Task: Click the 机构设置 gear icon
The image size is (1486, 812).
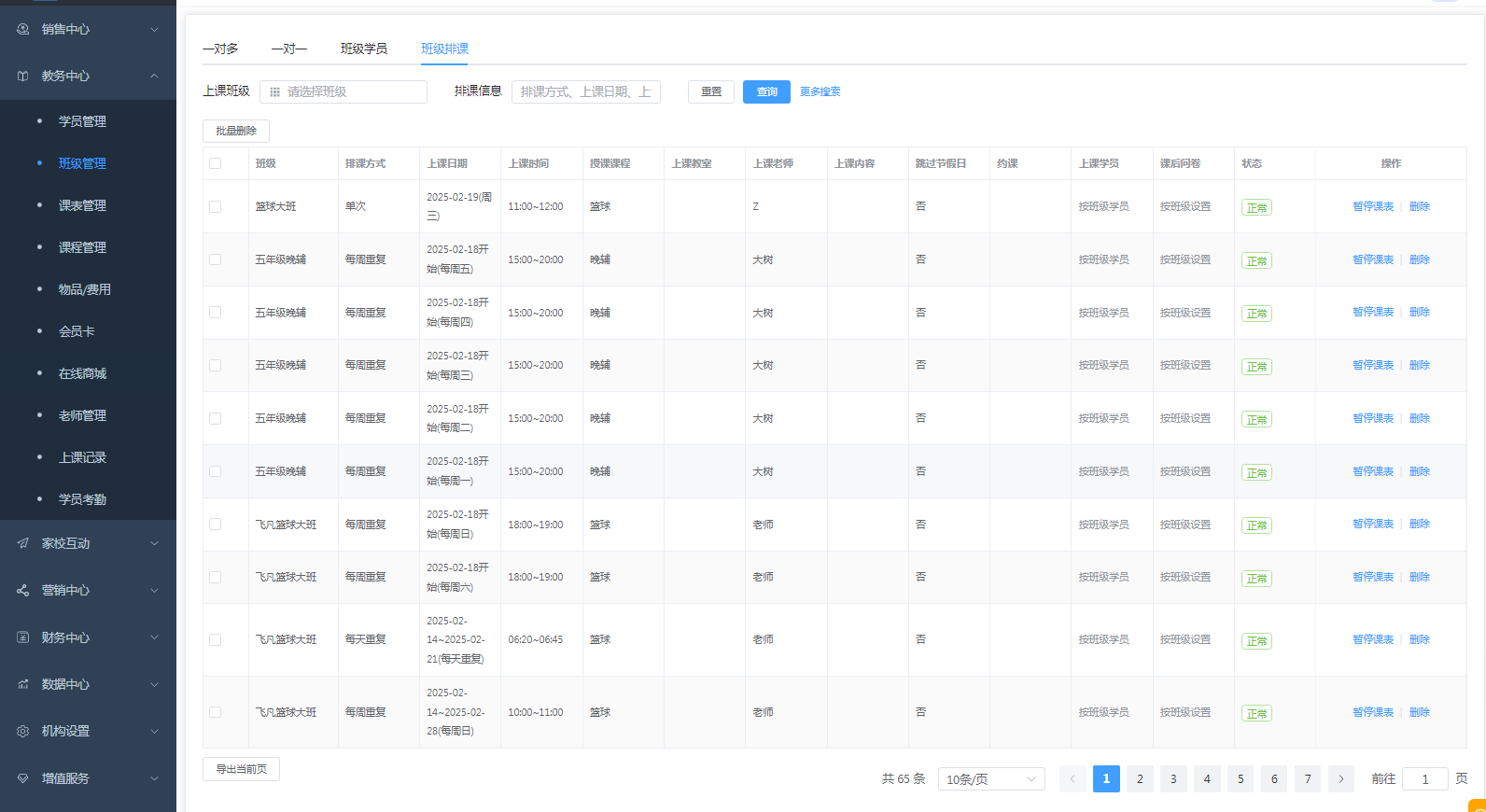Action: [23, 731]
